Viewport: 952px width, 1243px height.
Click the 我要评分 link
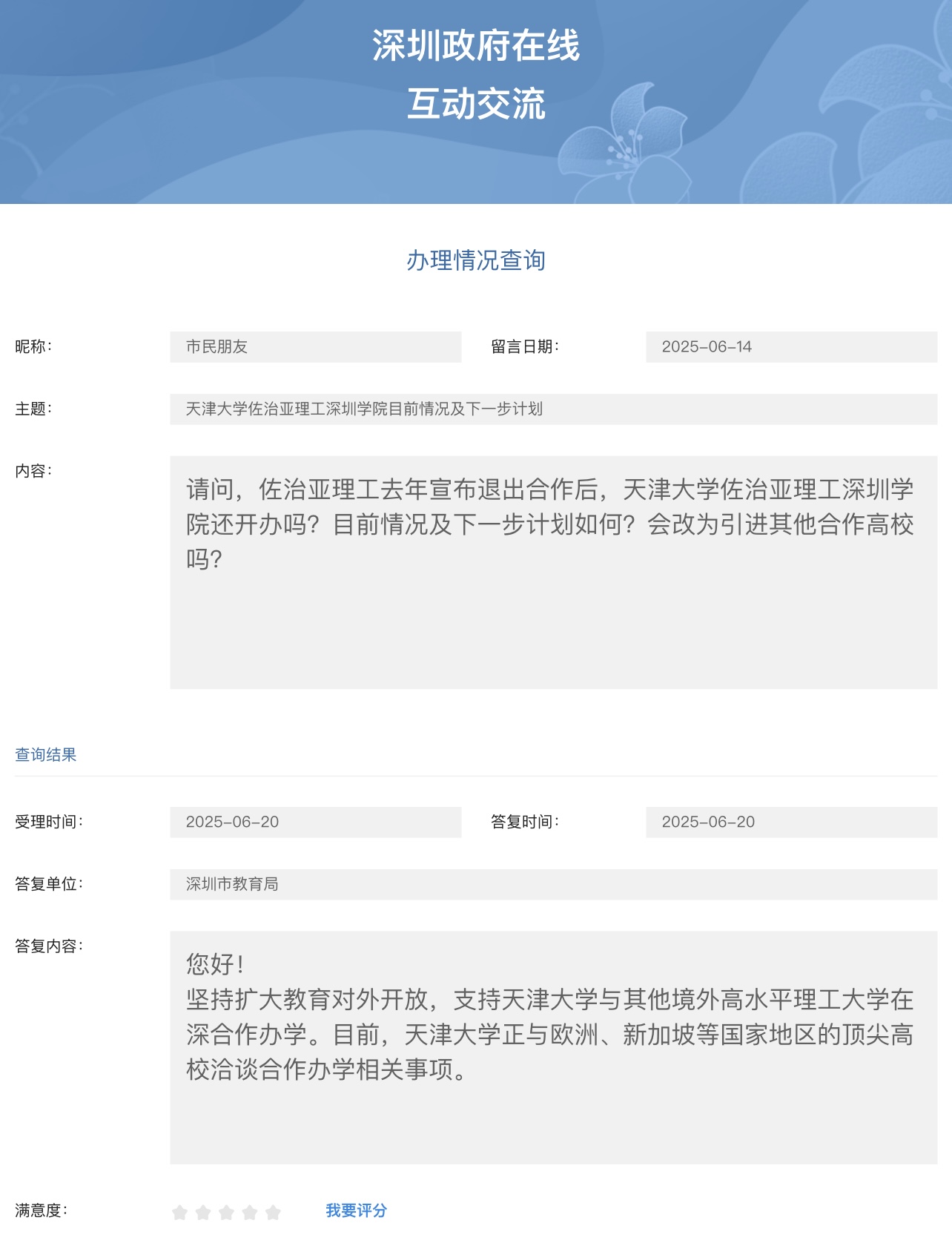(357, 1210)
